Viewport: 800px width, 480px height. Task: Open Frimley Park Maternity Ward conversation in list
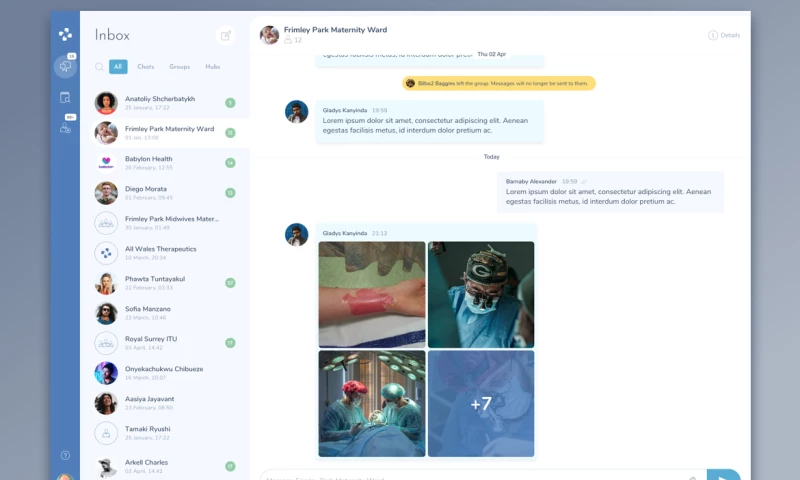tap(165, 133)
